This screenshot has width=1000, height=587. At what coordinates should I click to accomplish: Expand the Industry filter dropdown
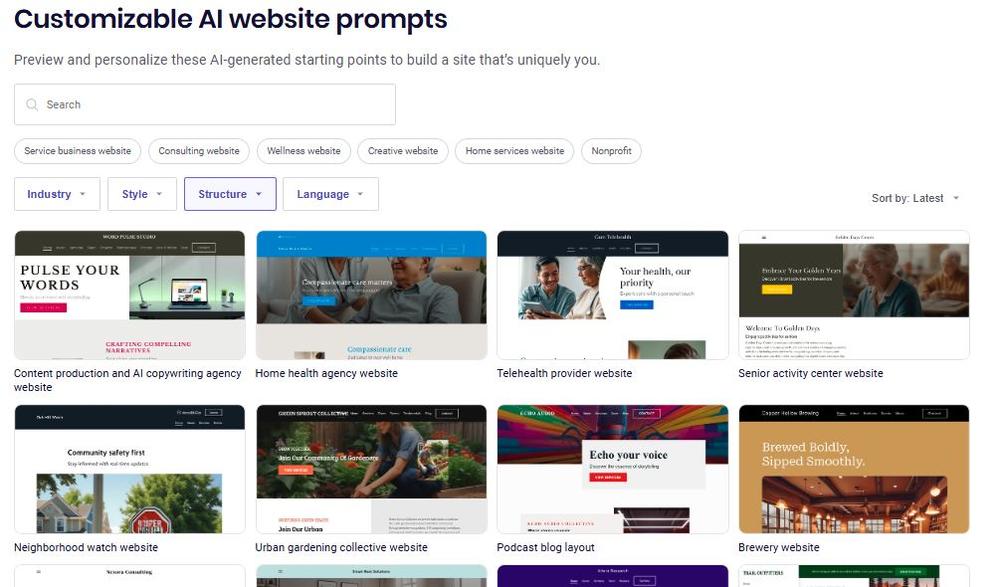tap(57, 194)
